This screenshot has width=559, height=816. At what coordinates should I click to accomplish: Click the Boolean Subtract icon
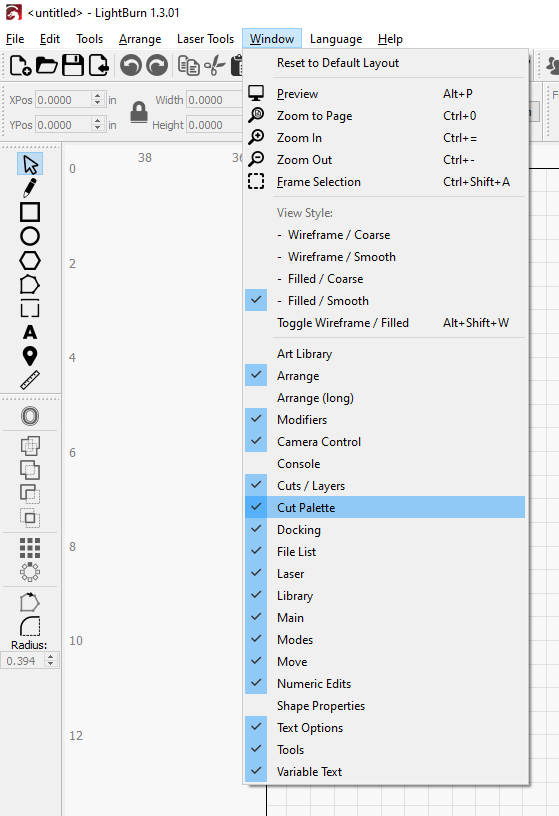(x=30, y=494)
